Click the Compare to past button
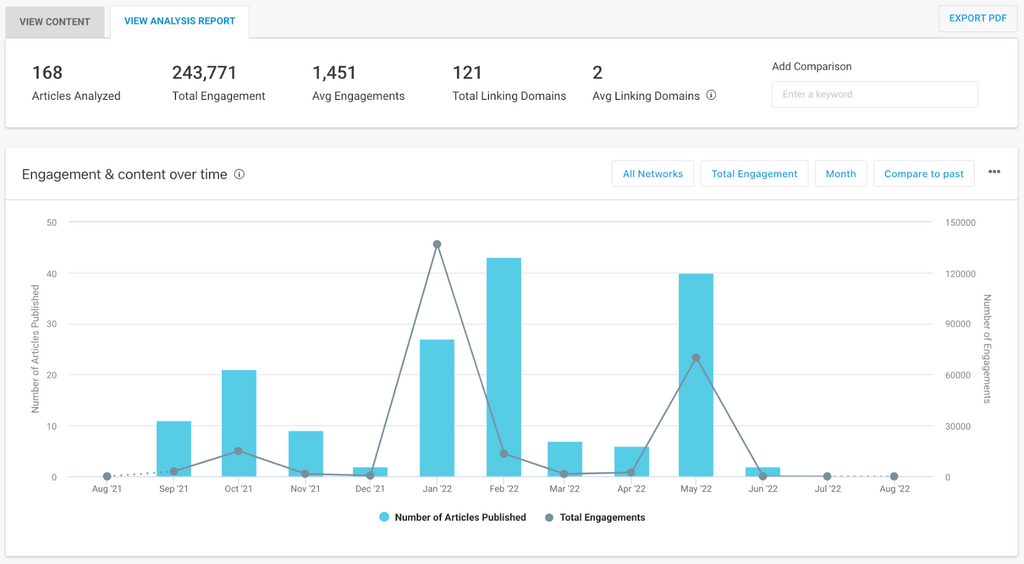Screen dimensions: 1024x564 coord(924,174)
